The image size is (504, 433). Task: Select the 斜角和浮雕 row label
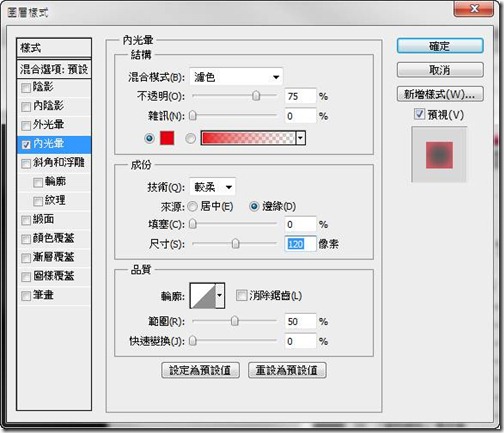coord(59,163)
